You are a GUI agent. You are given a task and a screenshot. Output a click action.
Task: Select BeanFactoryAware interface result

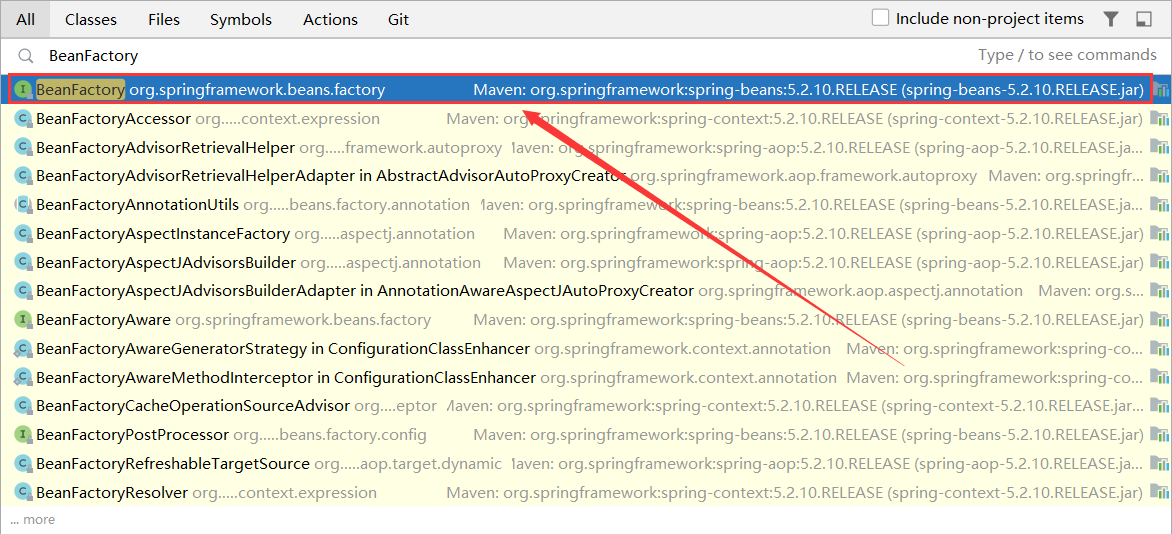[586, 319]
